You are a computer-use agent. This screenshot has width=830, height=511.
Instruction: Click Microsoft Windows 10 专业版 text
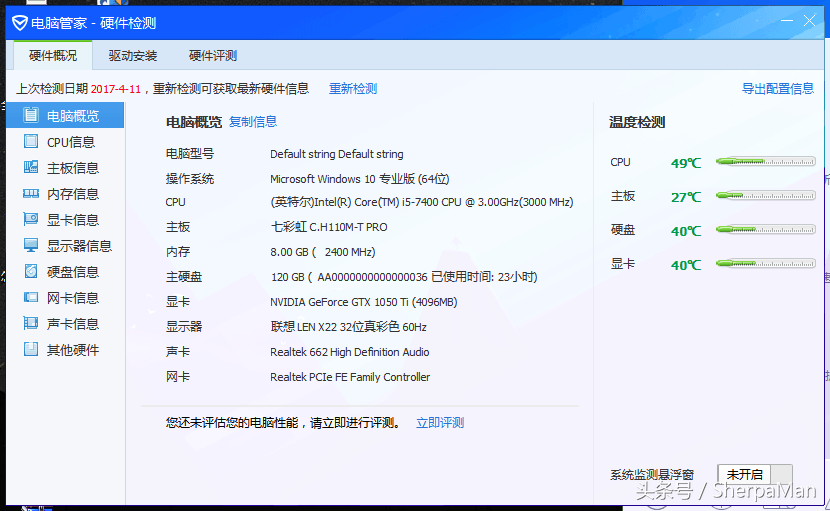coord(359,179)
